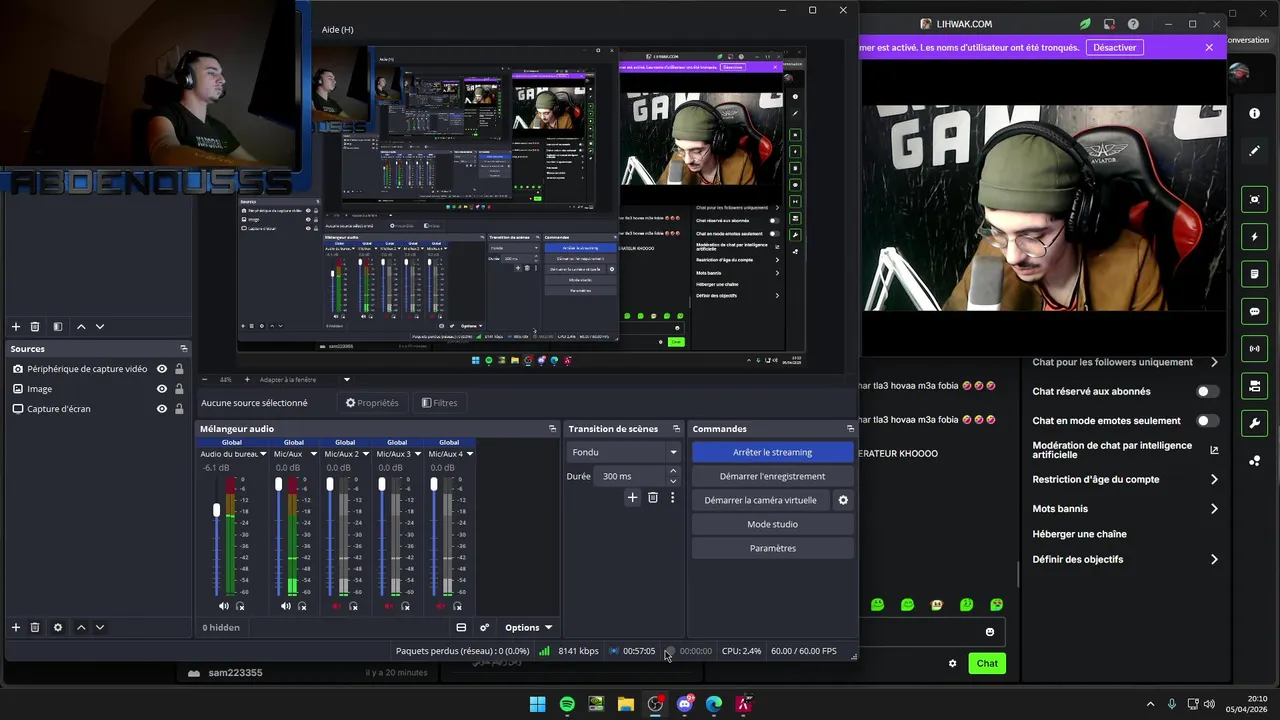Add a scene with the scenes plus icon
The height and width of the screenshot is (720, 1280).
pos(15,326)
